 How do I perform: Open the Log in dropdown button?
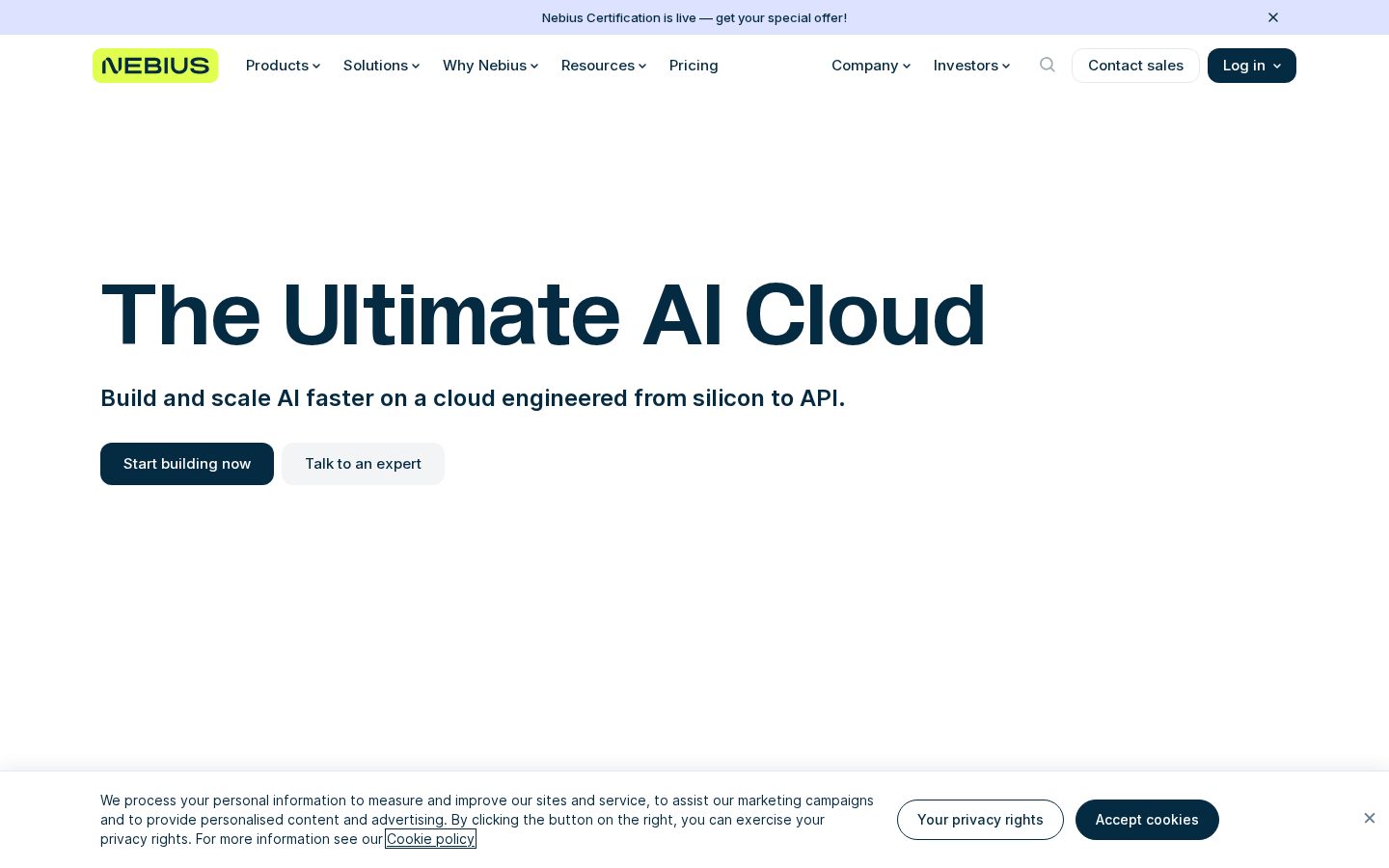click(x=1252, y=66)
